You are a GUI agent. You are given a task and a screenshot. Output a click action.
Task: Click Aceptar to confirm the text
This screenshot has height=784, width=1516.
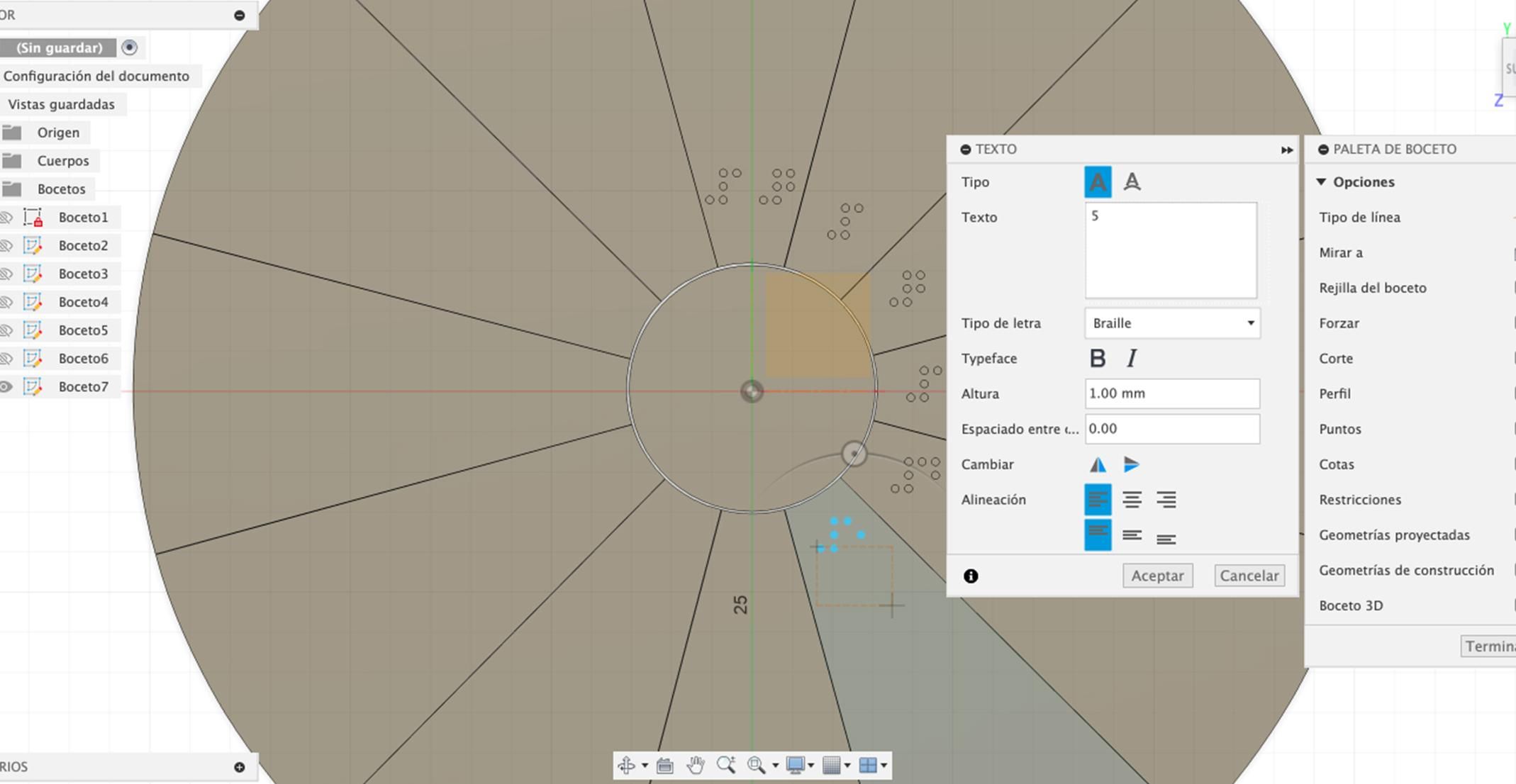[1157, 576]
